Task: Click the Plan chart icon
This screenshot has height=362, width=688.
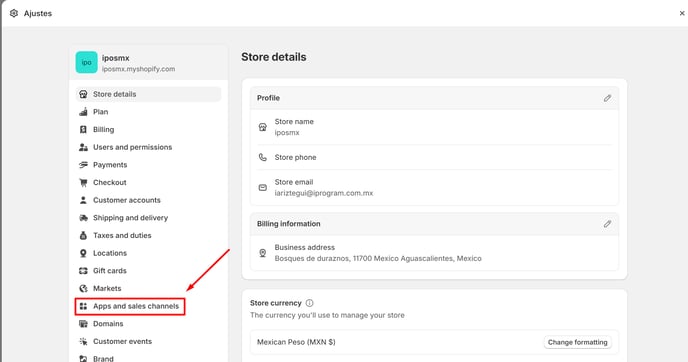Action: point(83,112)
